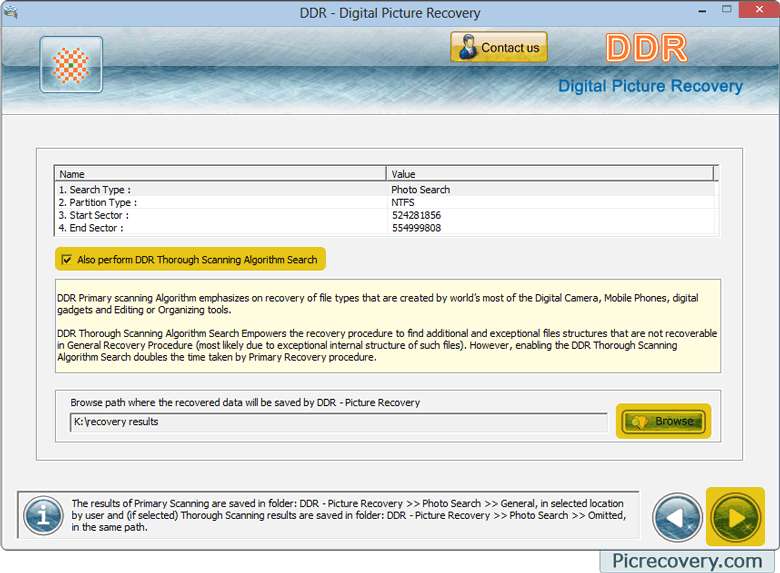The image size is (780, 573).
Task: Select the Start Sector row
Action: pos(385,215)
